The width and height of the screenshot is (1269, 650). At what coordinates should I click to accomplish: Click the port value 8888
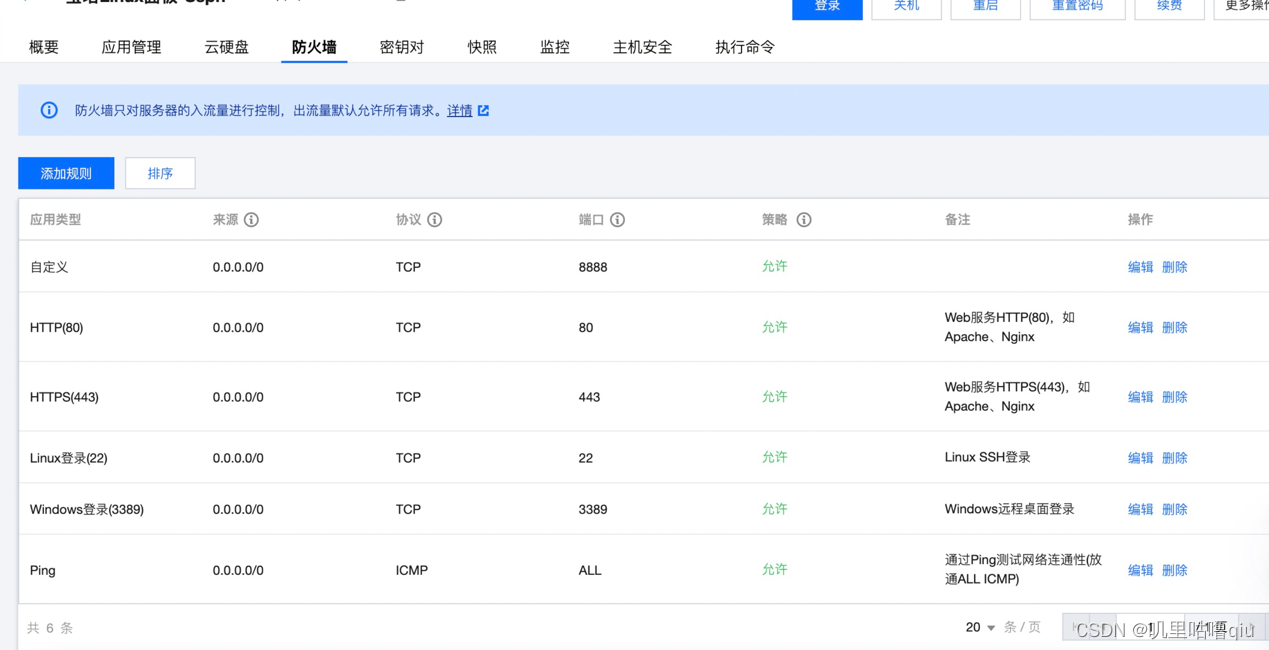[x=593, y=267]
